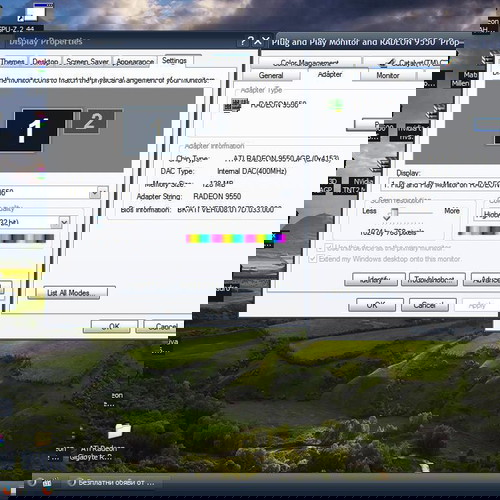500x500 pixels.
Task: Select the Settings tab in Display Properties
Action: click(174, 61)
